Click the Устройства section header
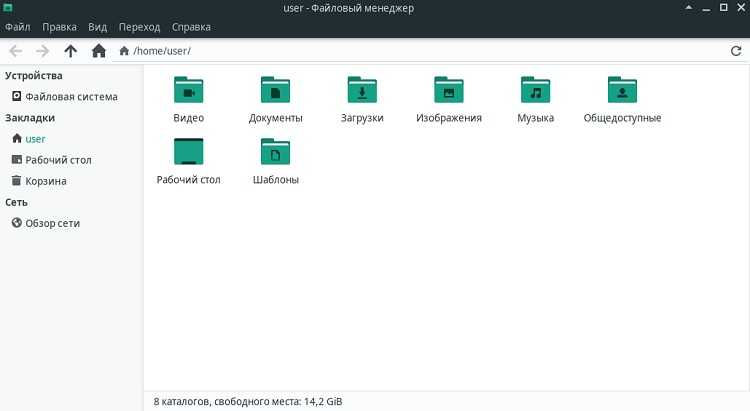This screenshot has height=411, width=750. [x=33, y=76]
